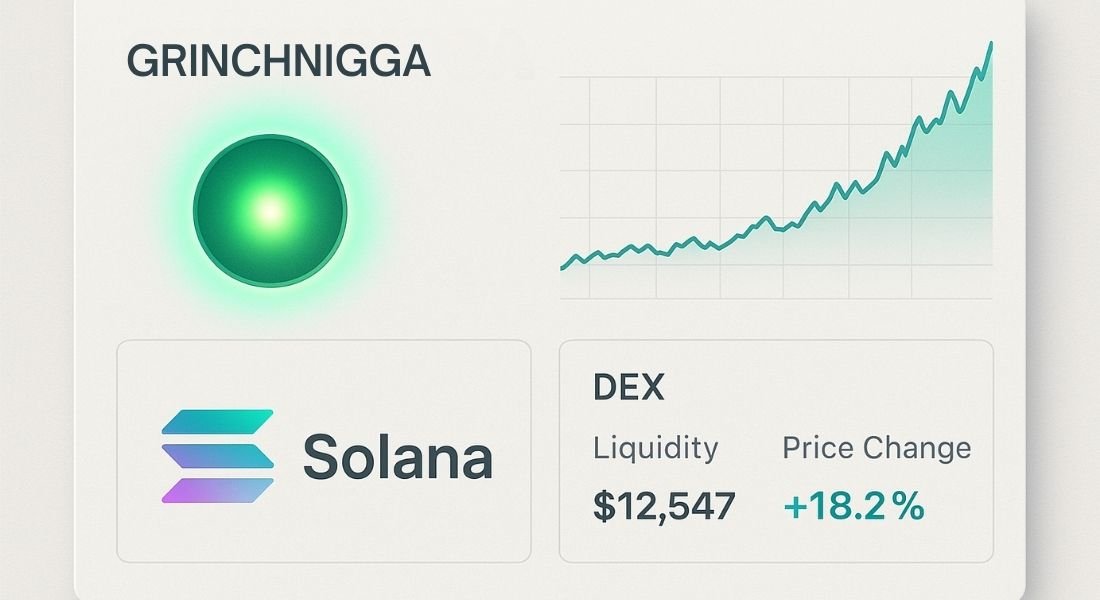Click the Solana three-bar logo icon
Screen dimensions: 1100x600
point(217,456)
